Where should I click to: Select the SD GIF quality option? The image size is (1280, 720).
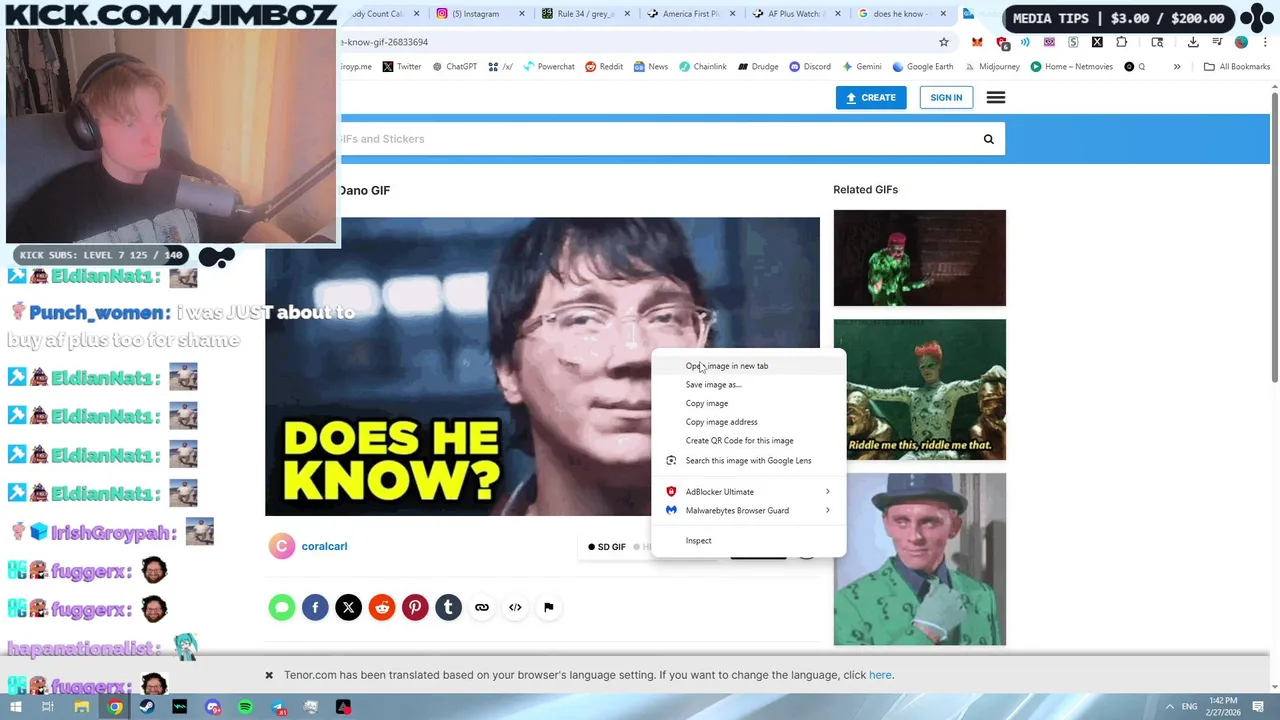click(607, 547)
